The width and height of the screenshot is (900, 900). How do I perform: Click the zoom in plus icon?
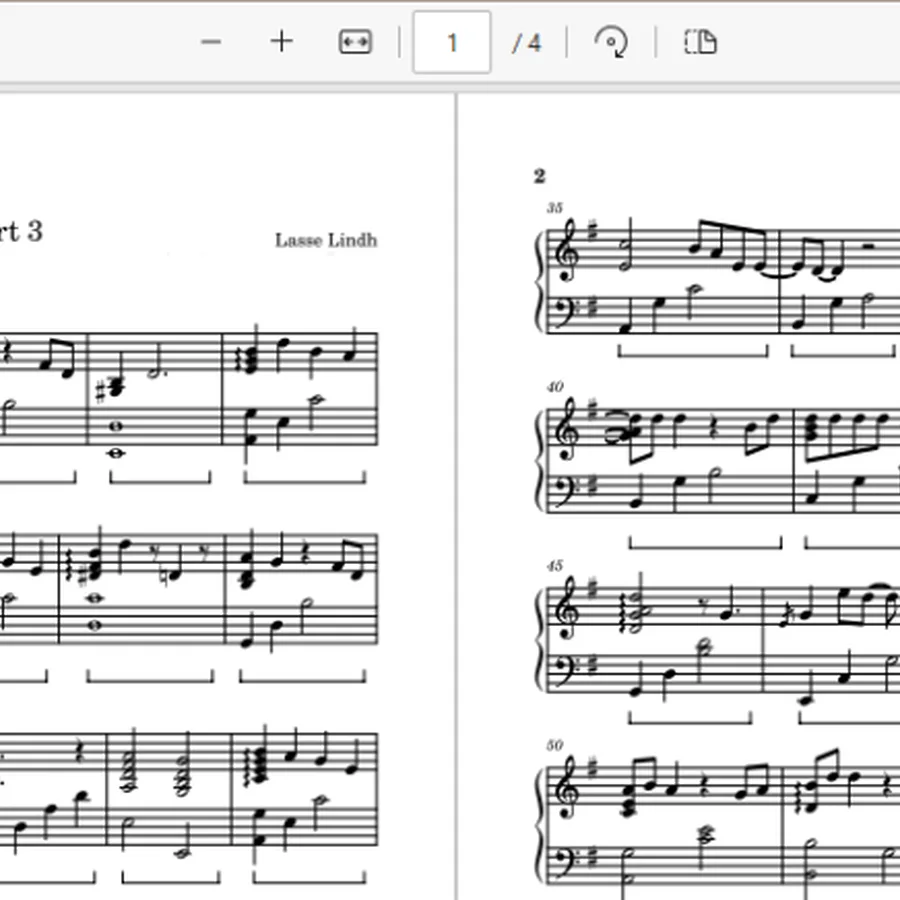click(281, 42)
